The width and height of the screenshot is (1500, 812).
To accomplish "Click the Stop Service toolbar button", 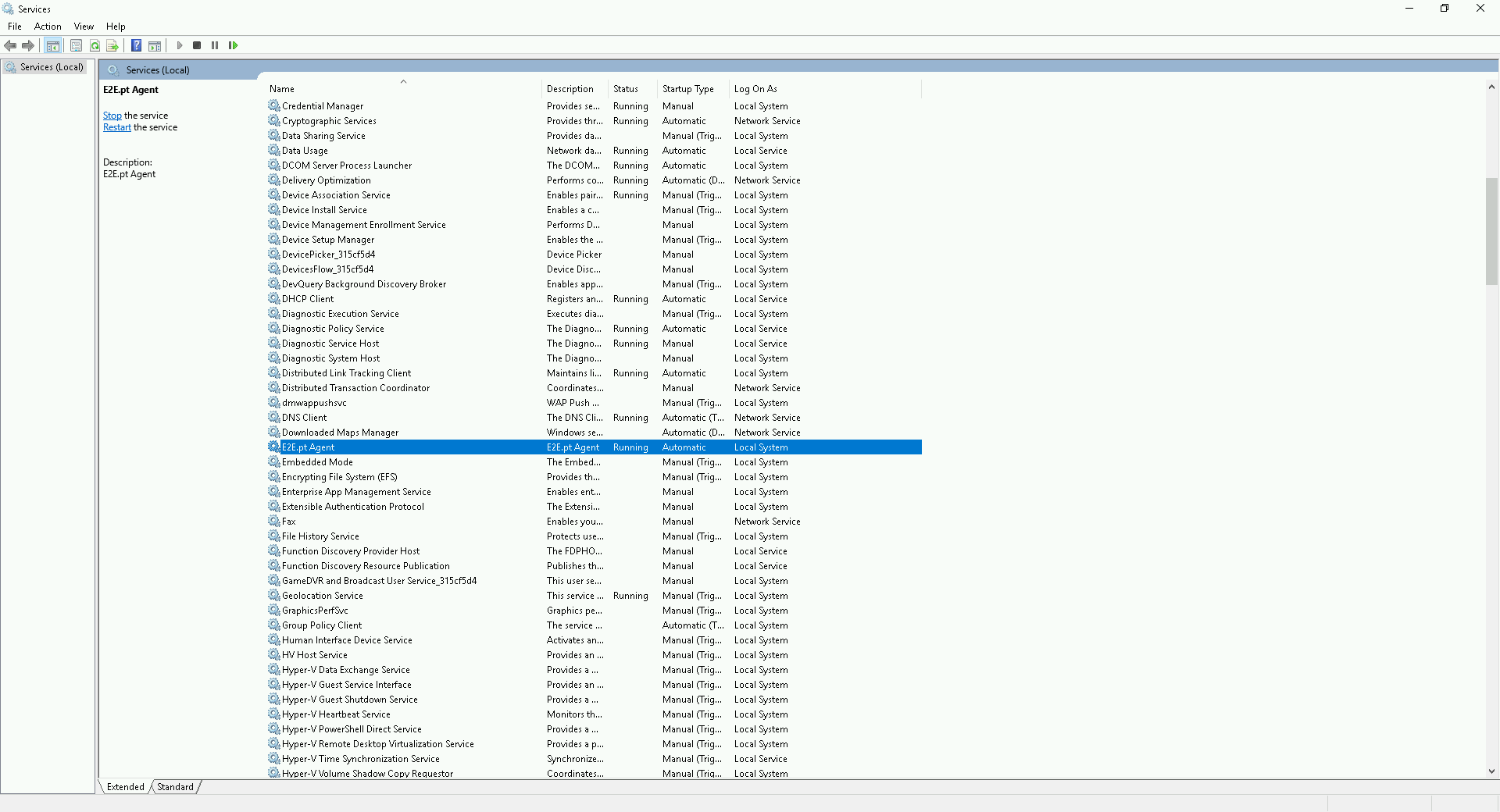I will click(197, 45).
